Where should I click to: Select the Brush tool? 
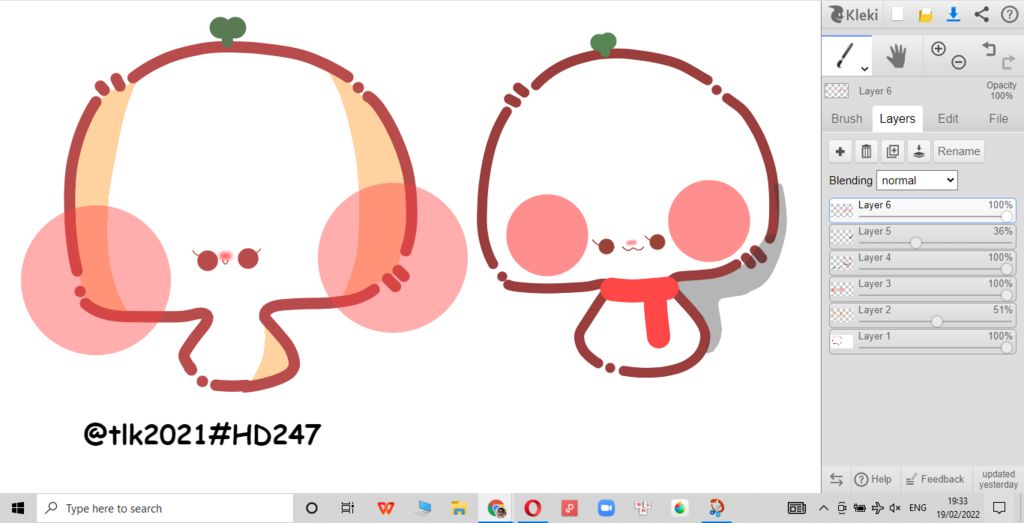click(846, 55)
